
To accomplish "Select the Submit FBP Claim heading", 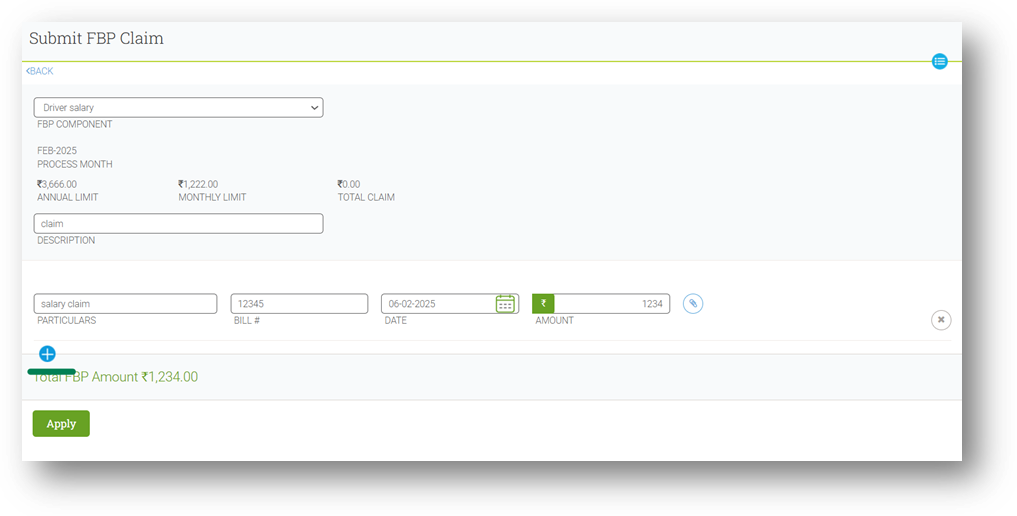I will point(96,38).
